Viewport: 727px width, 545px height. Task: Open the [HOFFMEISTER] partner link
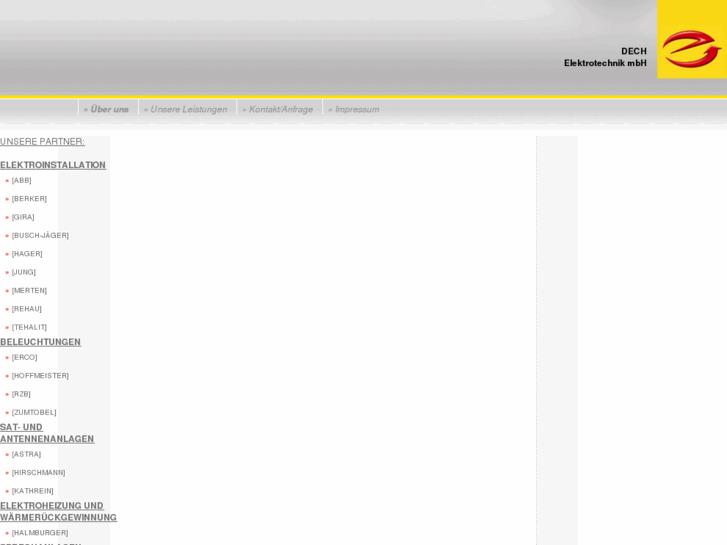click(40, 376)
